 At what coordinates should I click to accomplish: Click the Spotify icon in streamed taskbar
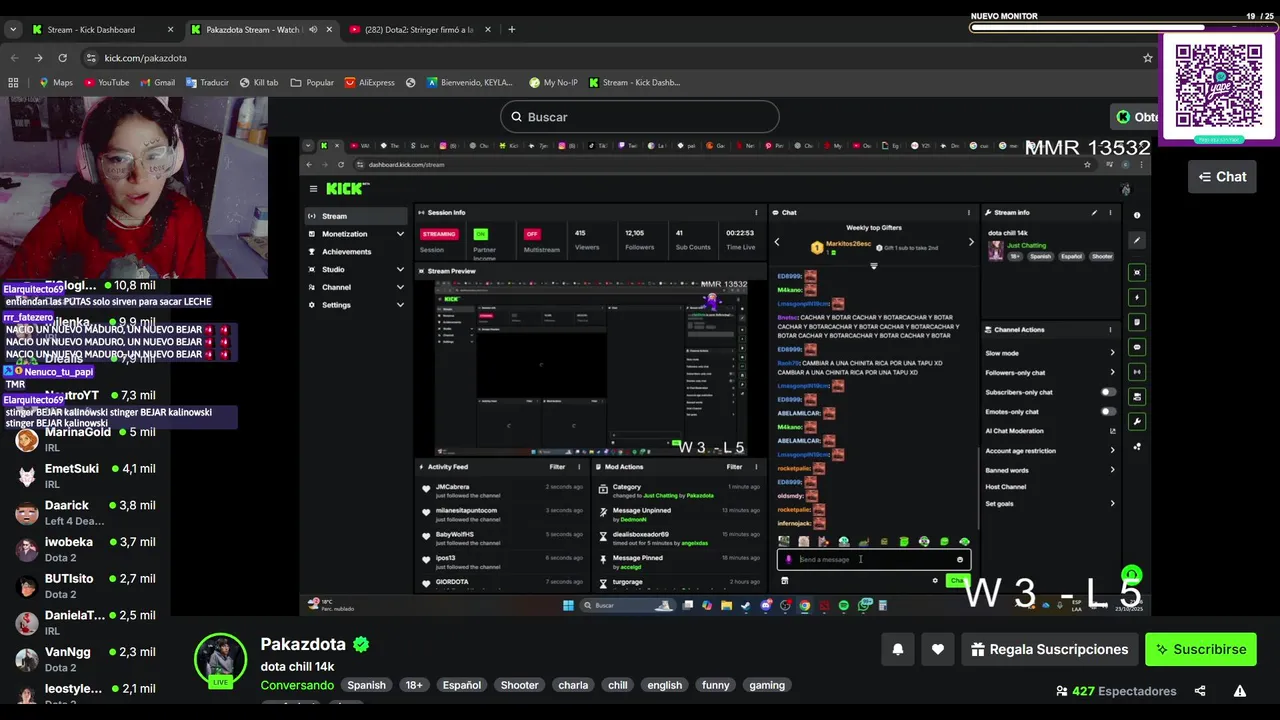click(x=844, y=605)
